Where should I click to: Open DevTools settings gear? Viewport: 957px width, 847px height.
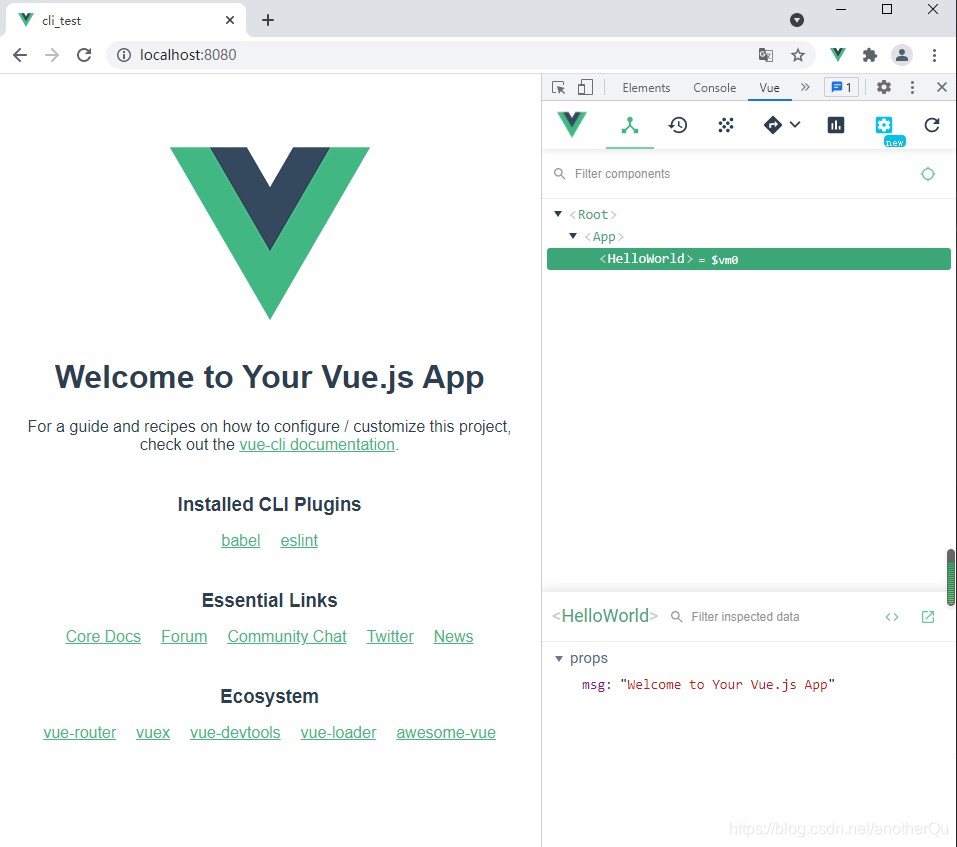pos(883,87)
